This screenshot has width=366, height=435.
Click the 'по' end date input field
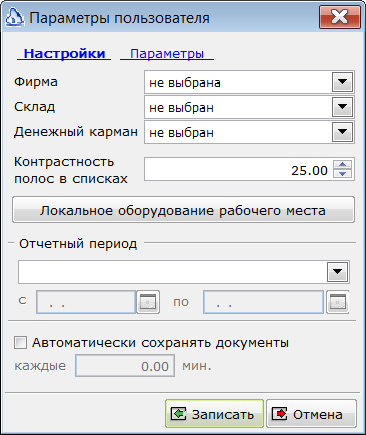(x=263, y=302)
